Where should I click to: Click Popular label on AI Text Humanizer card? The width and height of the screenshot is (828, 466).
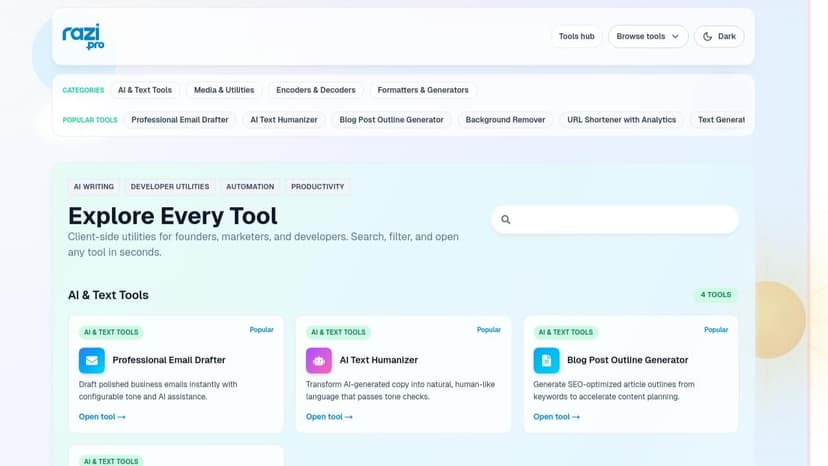[488, 330]
